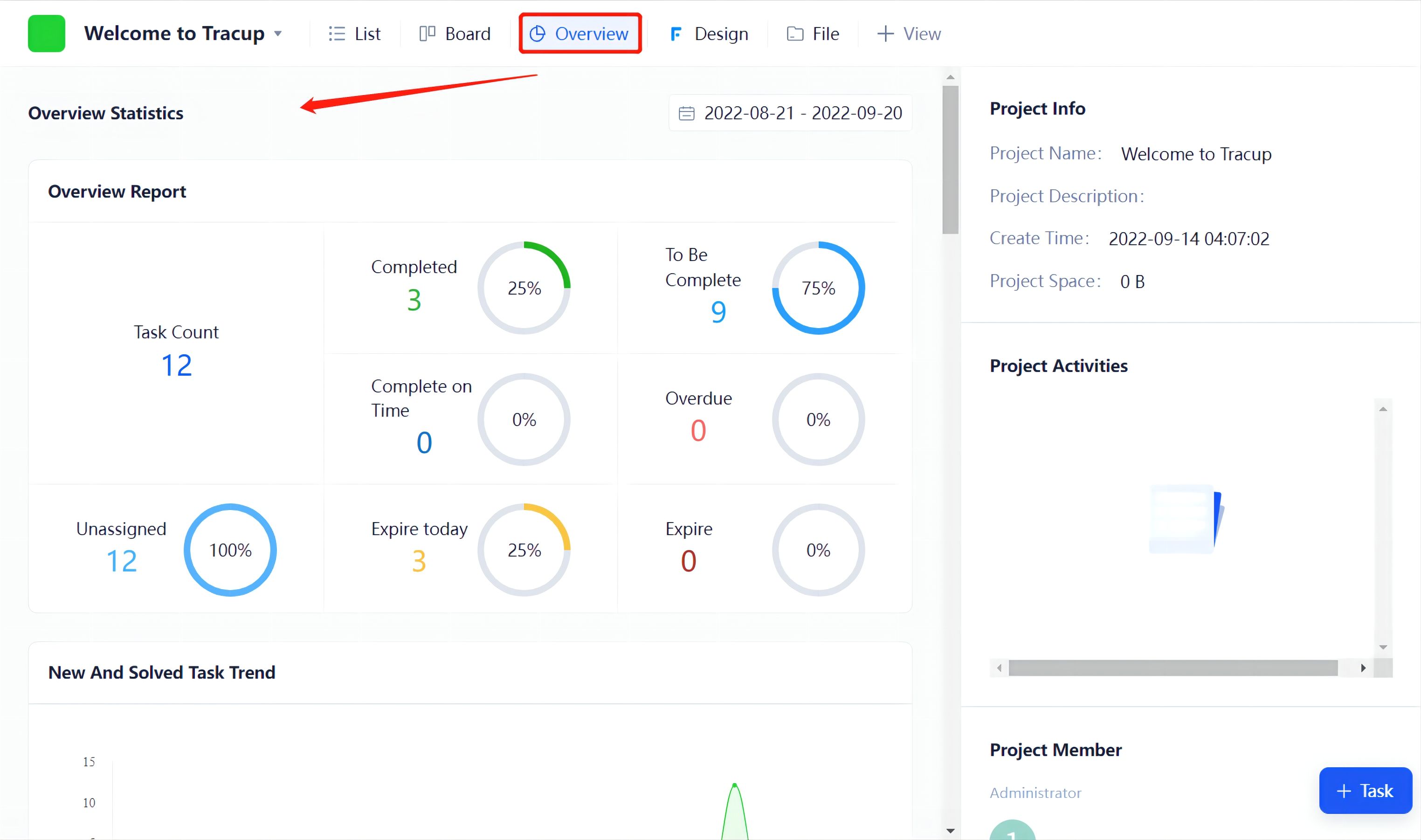Click the Unassigned 100% progress ring
Image resolution: width=1421 pixels, height=840 pixels.
pyautogui.click(x=230, y=550)
